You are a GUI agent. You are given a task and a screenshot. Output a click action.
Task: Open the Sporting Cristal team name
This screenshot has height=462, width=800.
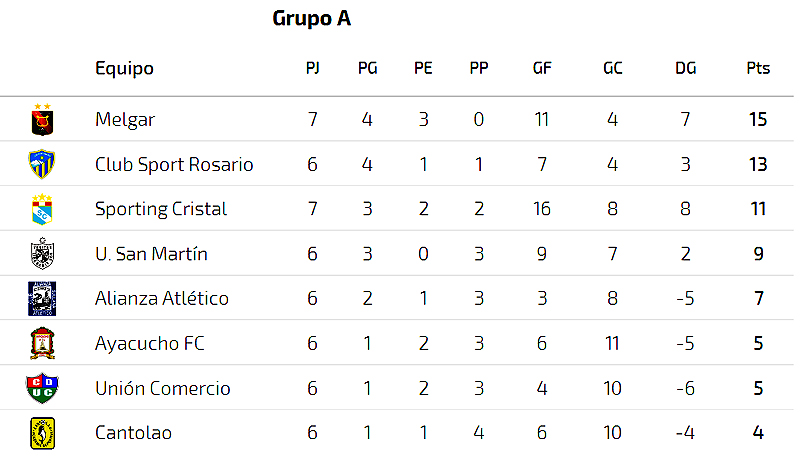(161, 209)
